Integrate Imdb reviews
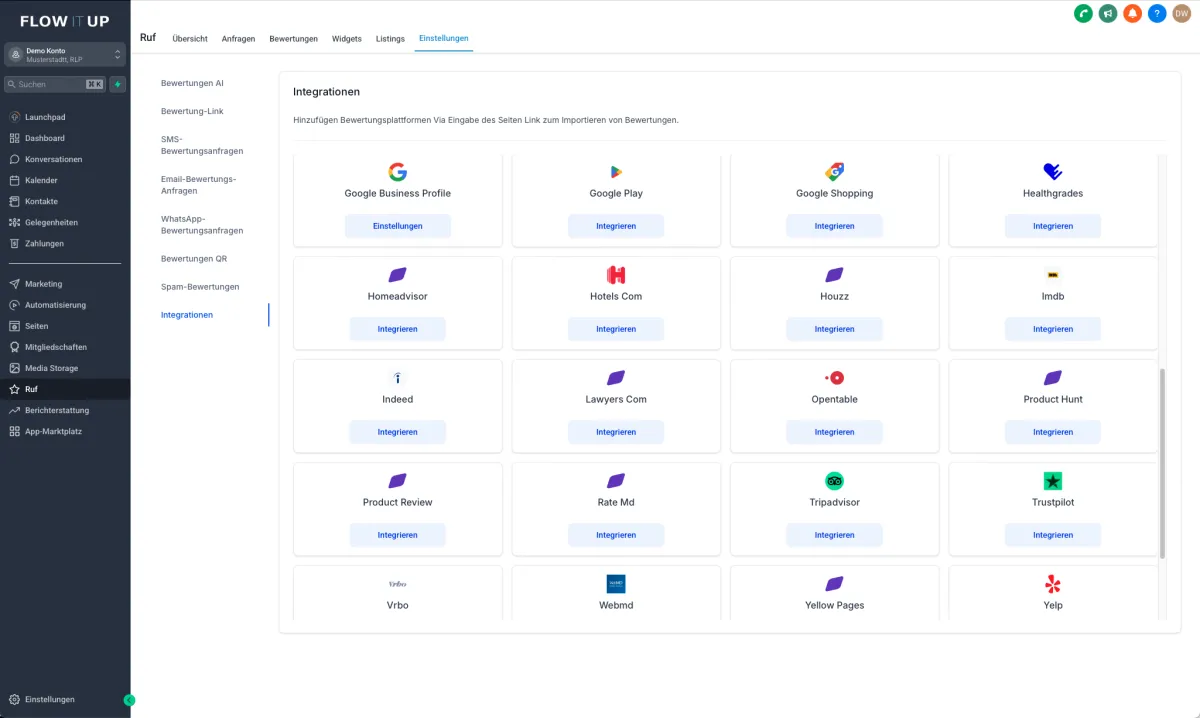 pyautogui.click(x=1053, y=329)
